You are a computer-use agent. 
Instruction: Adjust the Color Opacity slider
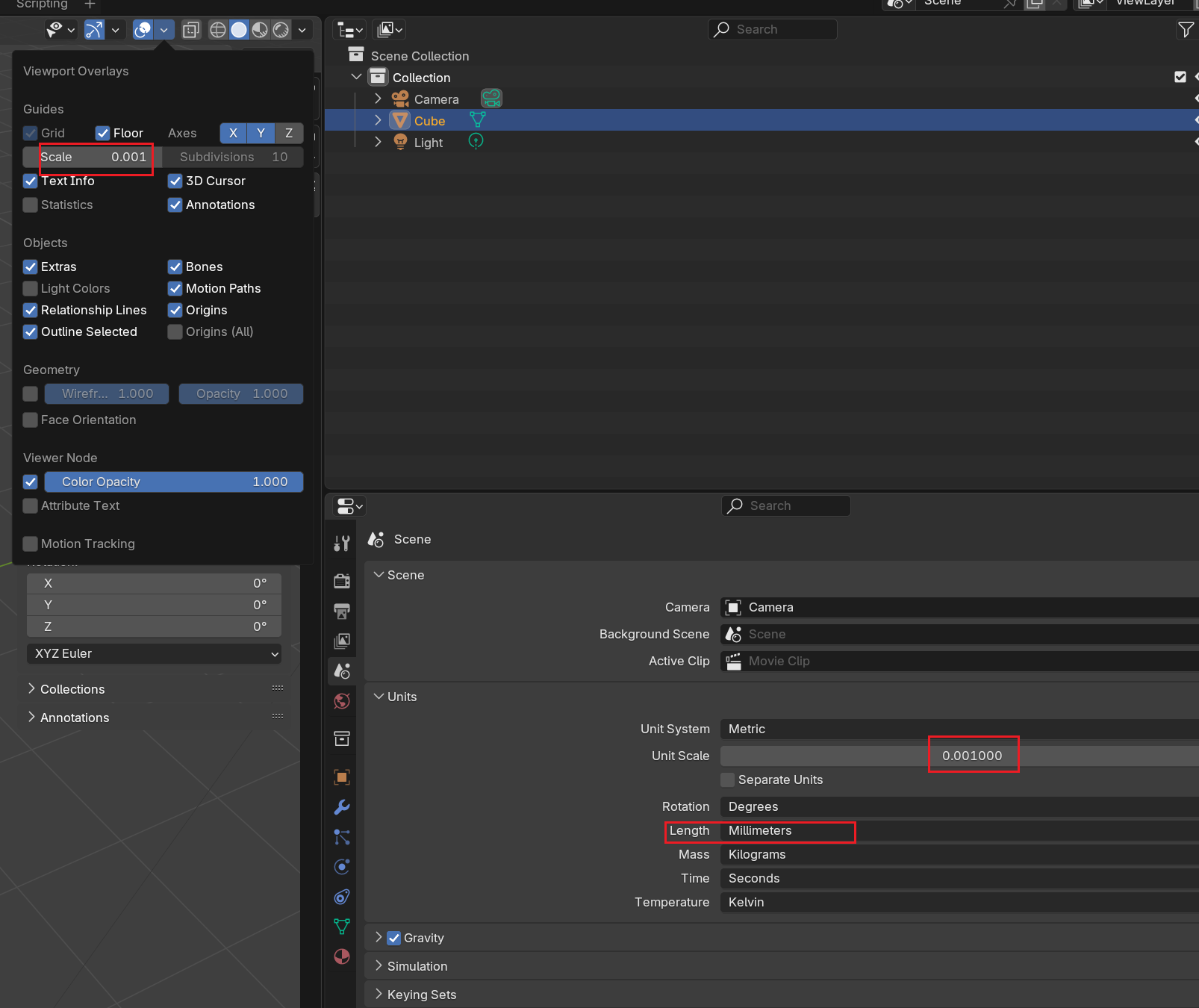[174, 482]
